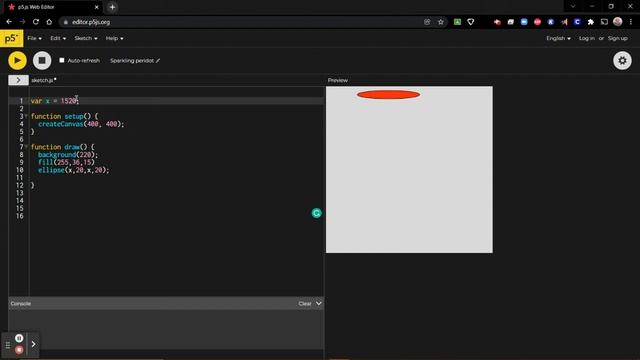Open the Help menu

(114, 38)
